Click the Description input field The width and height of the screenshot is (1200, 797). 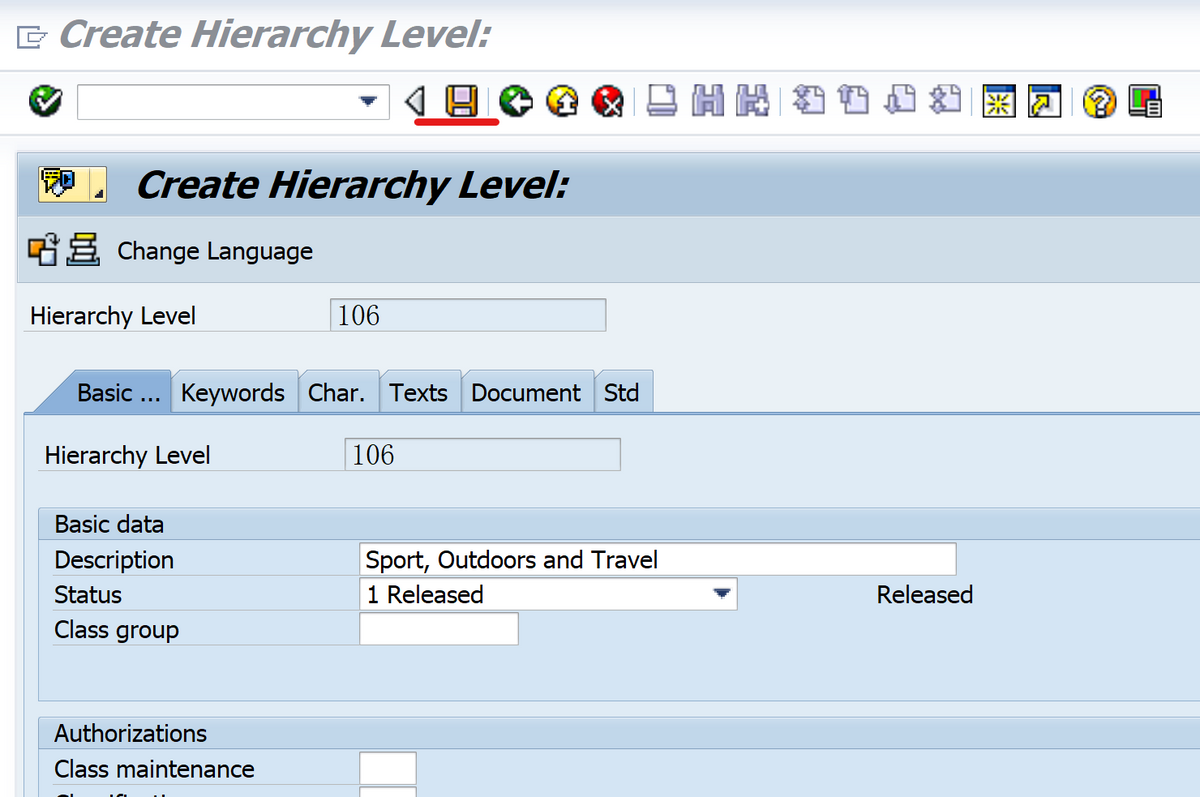657,559
